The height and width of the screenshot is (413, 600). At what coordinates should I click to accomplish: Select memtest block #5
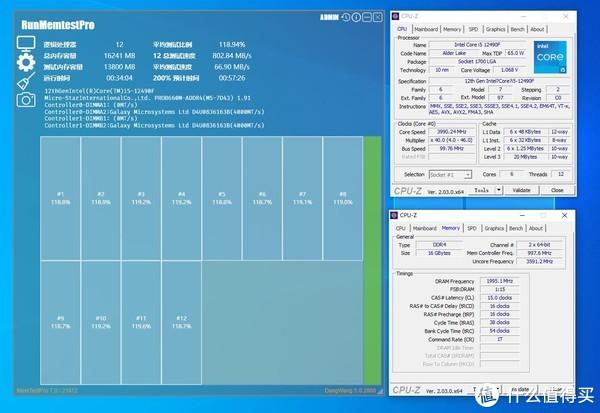(x=222, y=198)
